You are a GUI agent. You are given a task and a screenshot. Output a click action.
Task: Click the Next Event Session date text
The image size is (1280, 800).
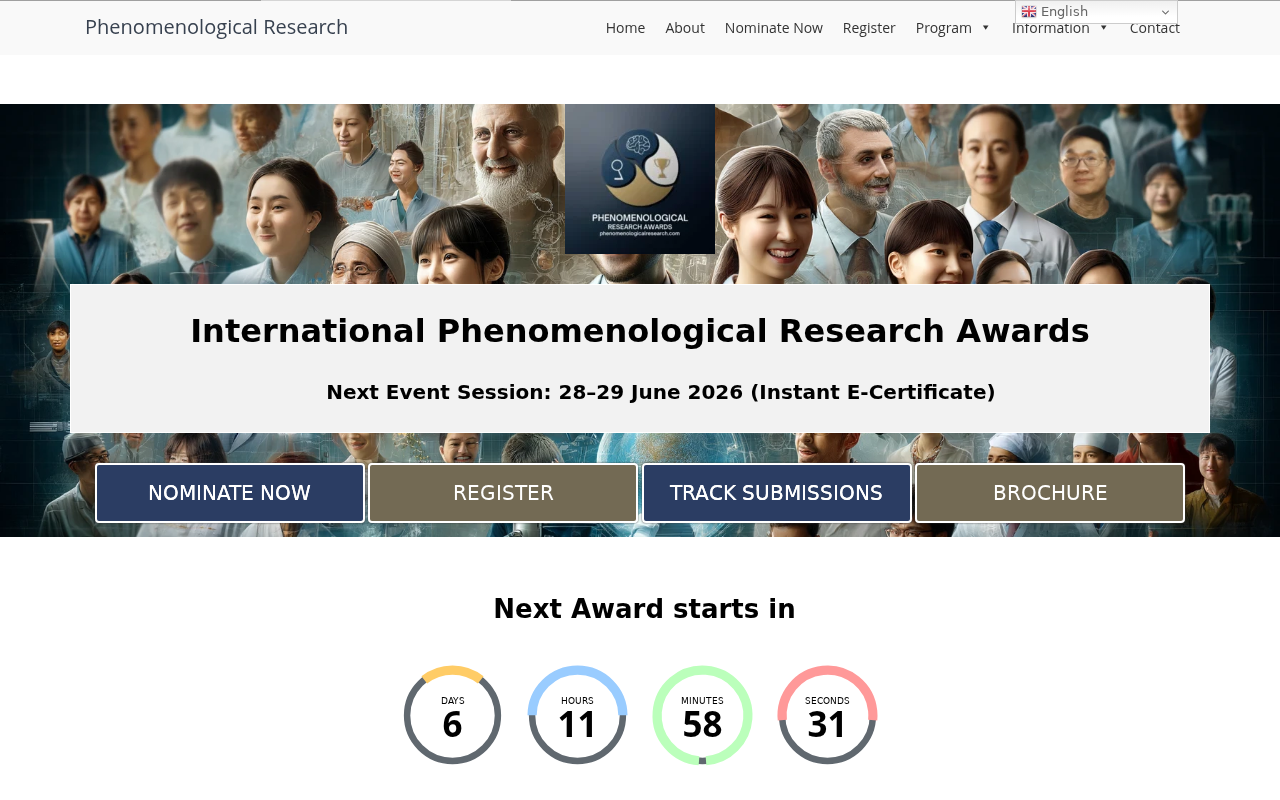point(661,392)
